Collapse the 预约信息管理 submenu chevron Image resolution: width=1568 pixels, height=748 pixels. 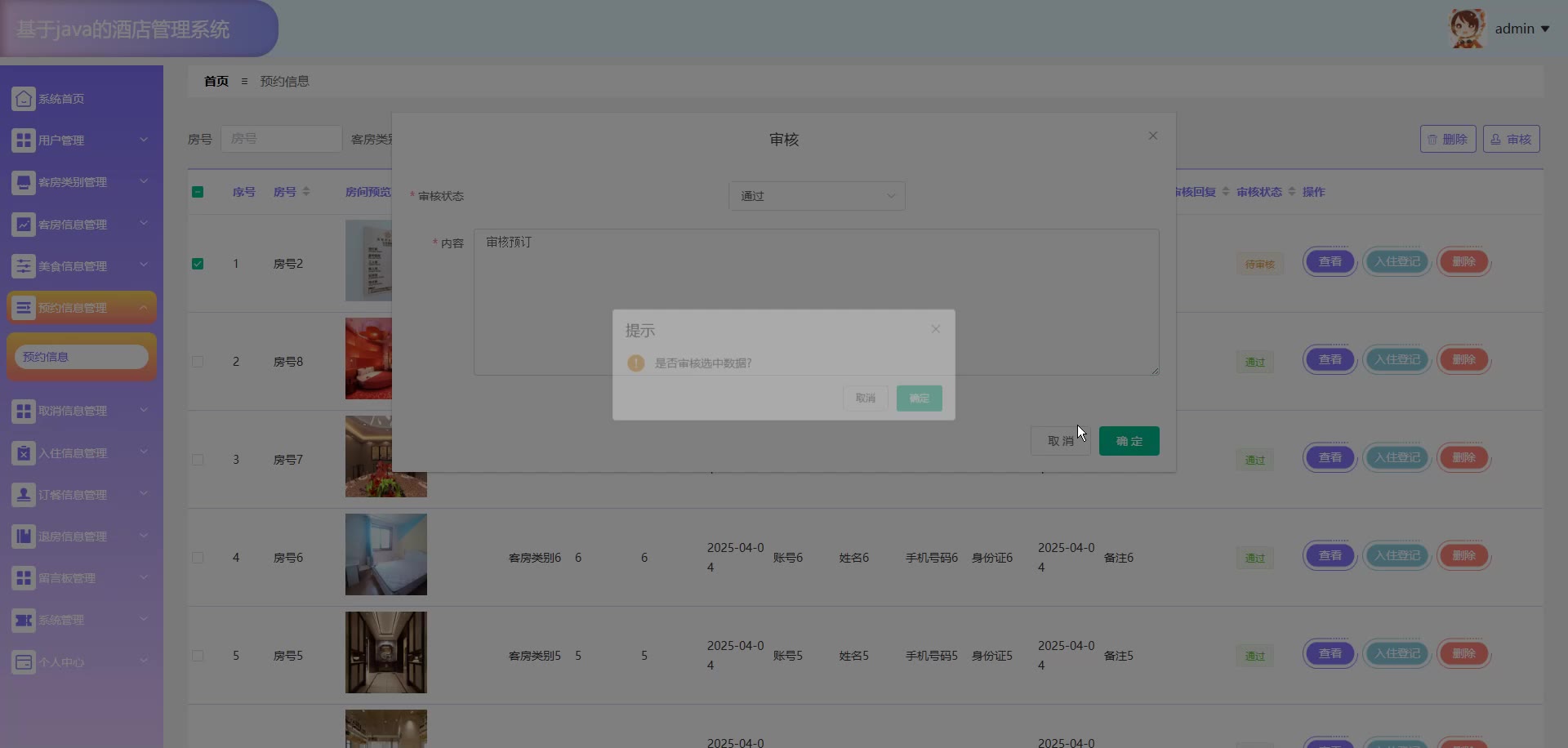click(144, 307)
